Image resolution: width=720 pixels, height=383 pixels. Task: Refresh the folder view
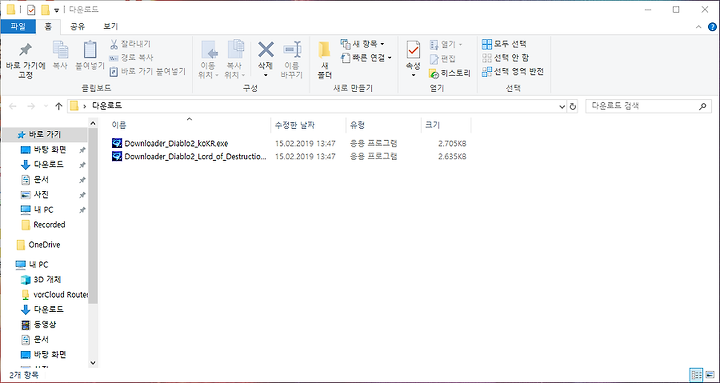573,107
